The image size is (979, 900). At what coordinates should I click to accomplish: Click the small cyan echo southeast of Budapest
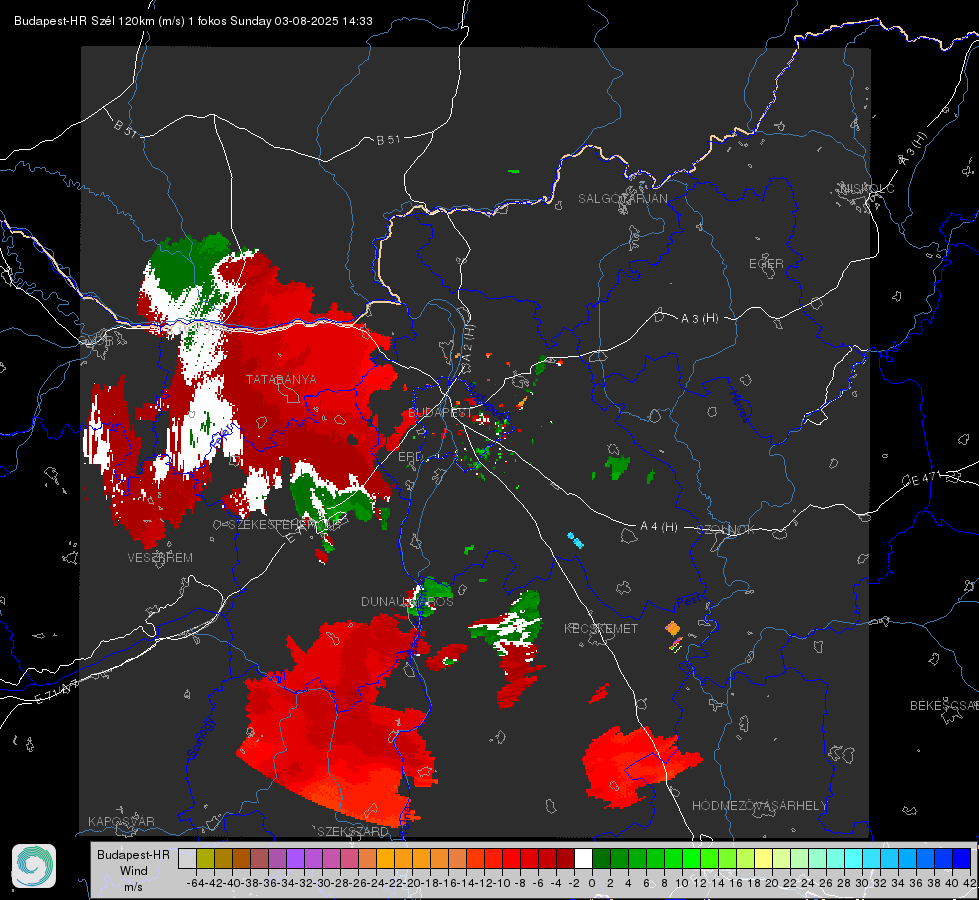[x=575, y=540]
